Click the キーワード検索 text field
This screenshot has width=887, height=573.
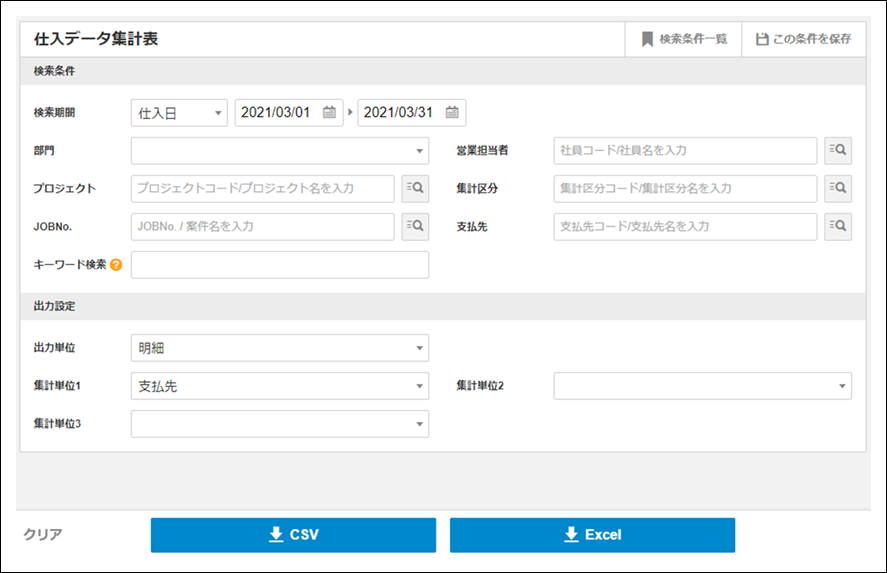pyautogui.click(x=280, y=265)
